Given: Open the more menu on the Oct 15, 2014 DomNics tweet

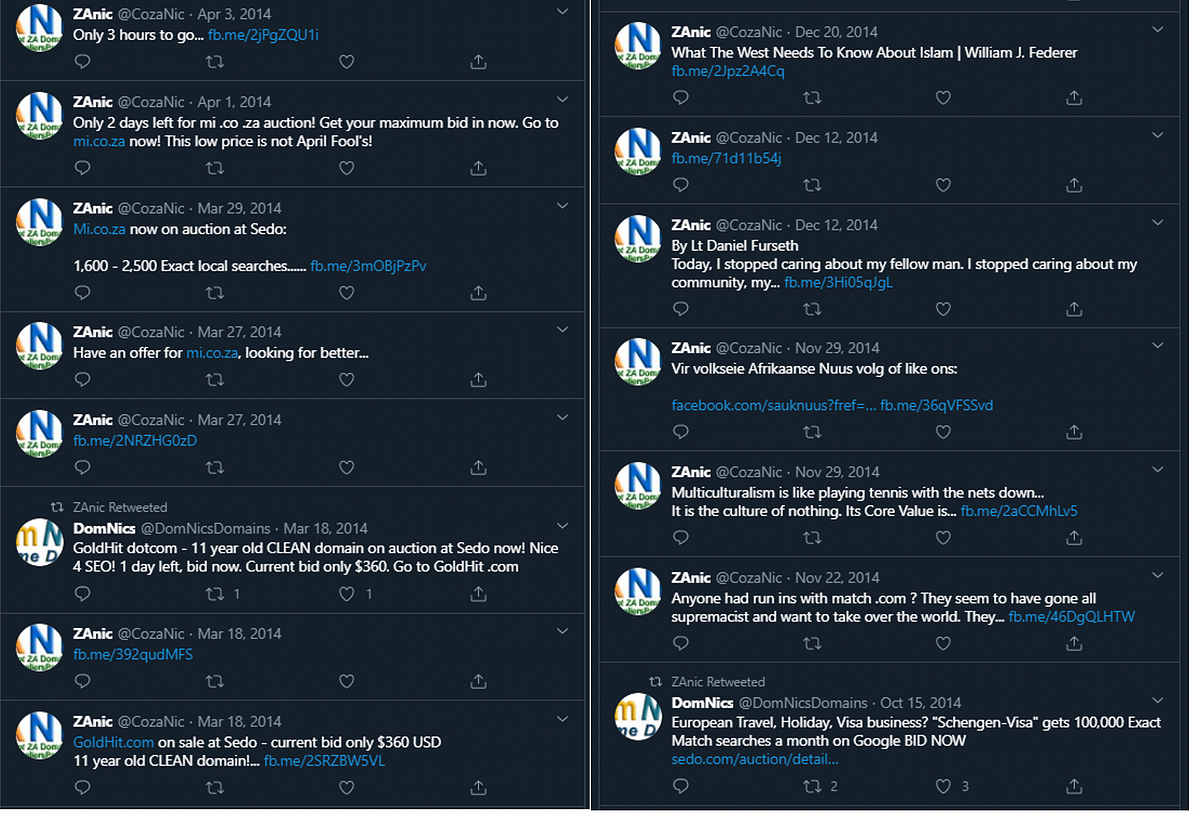Looking at the screenshot, I should (1158, 699).
